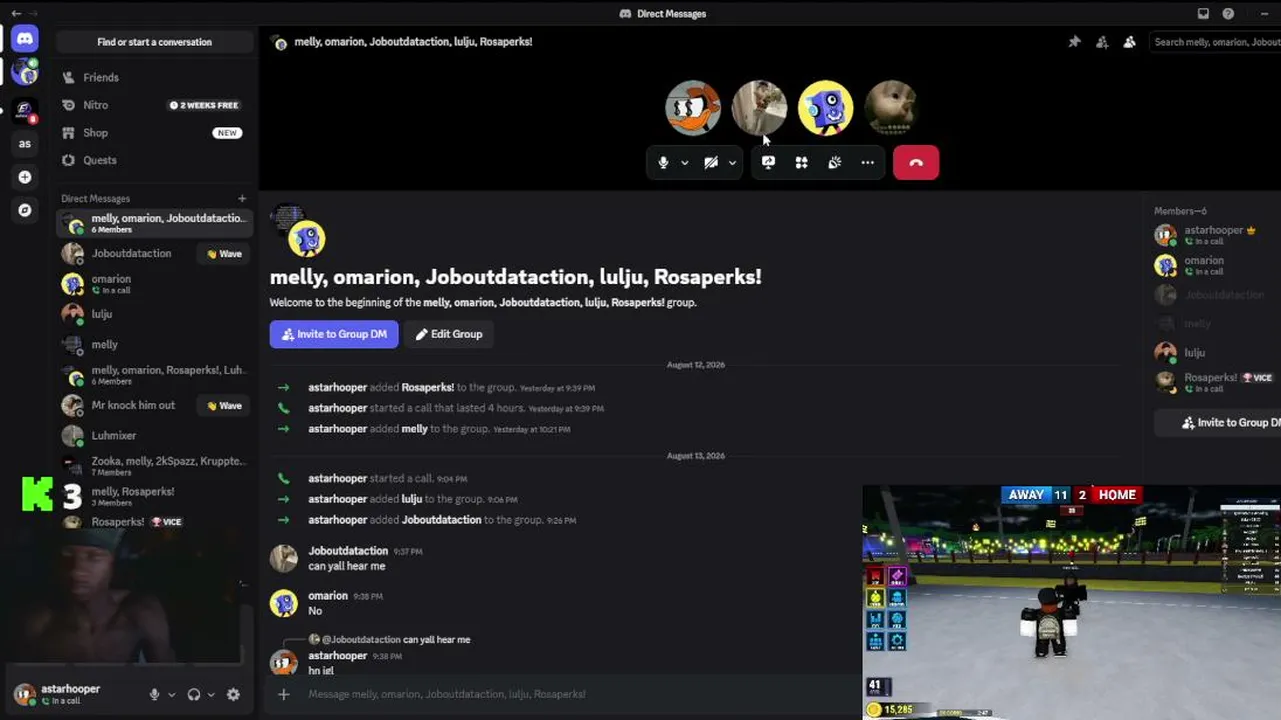Screen dimensions: 1281x720
Task: Open the omarion direct message
Action: (154, 284)
